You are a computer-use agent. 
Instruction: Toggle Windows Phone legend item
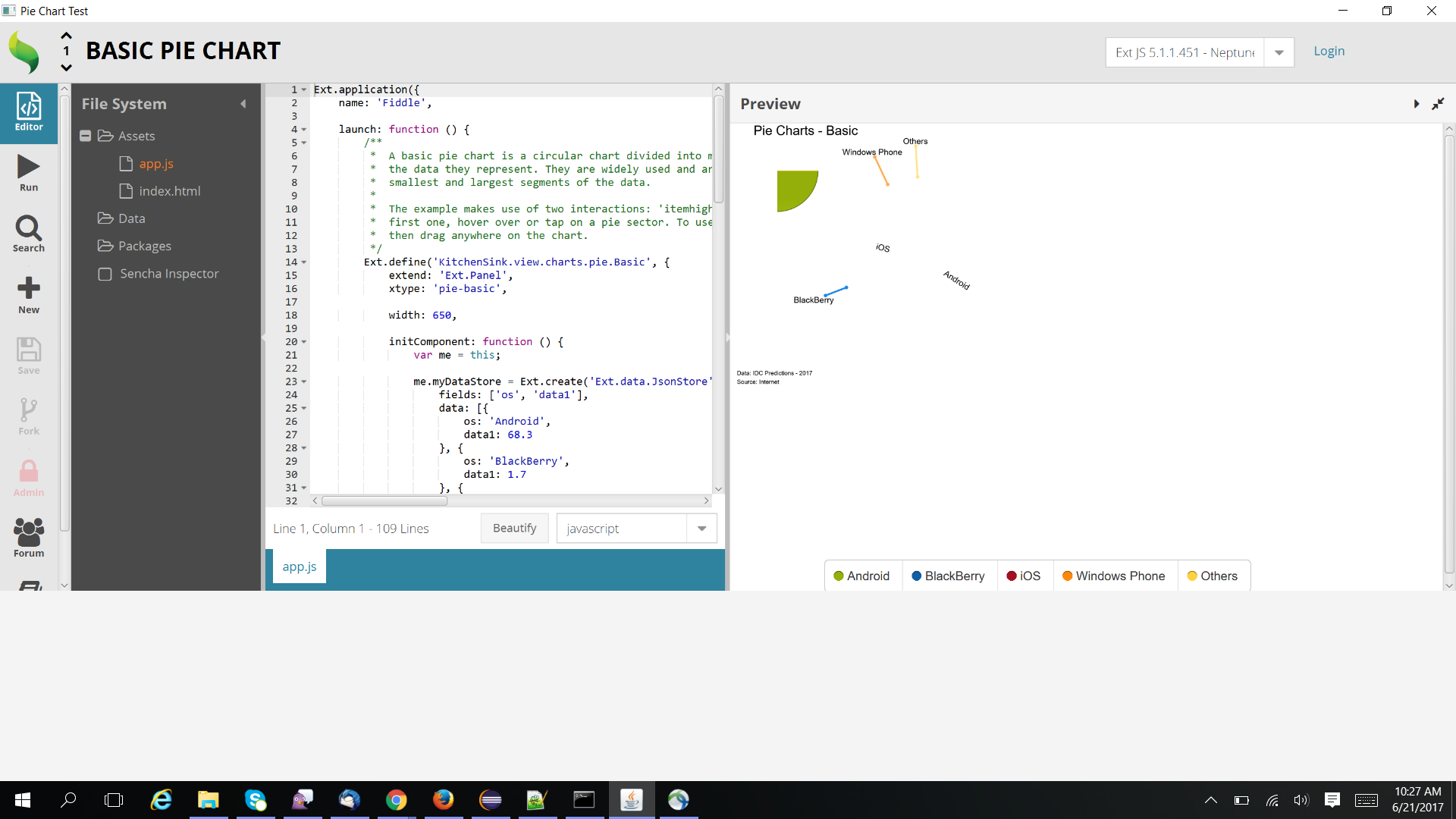[x=1113, y=576]
